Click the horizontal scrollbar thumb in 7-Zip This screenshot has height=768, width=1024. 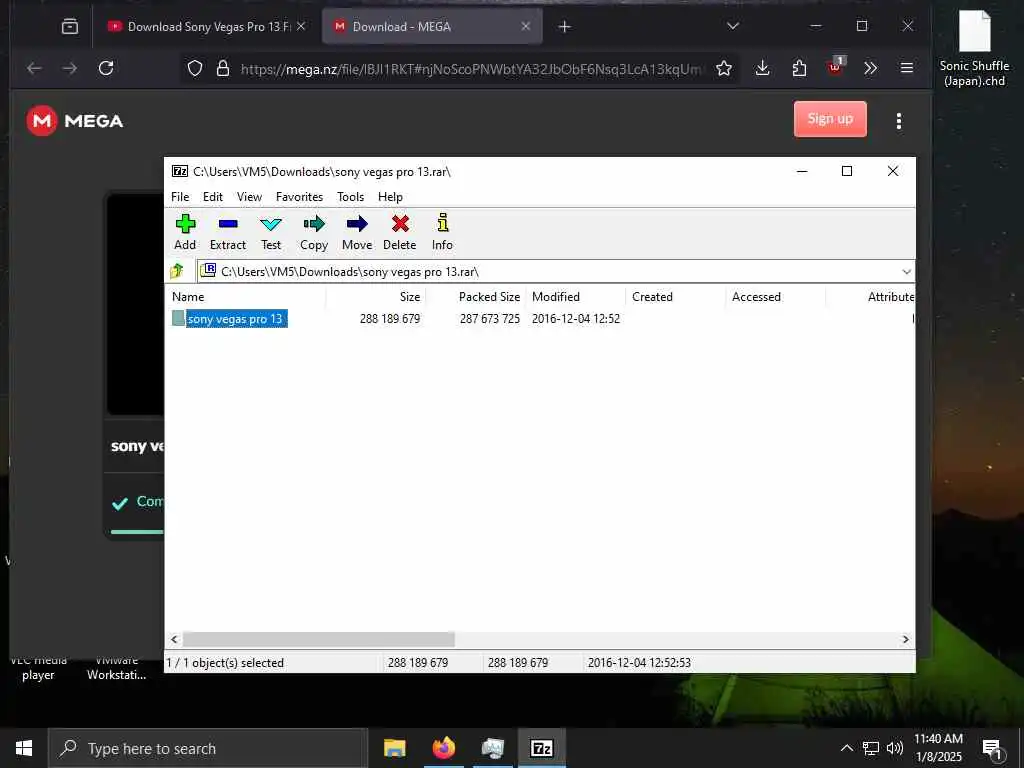pyautogui.click(x=319, y=639)
